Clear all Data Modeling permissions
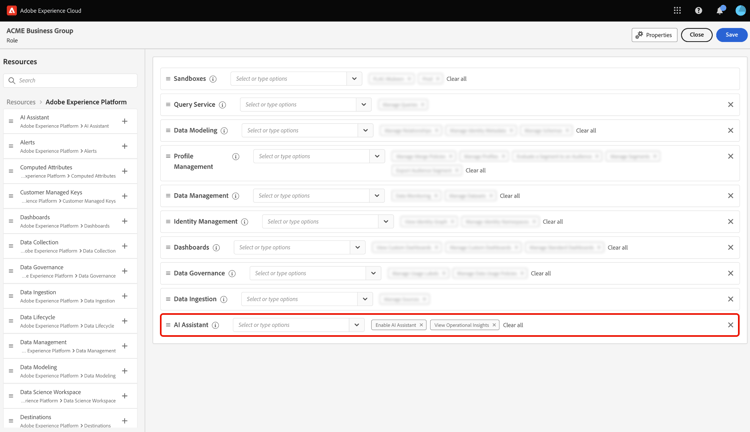750x432 pixels. (x=586, y=131)
